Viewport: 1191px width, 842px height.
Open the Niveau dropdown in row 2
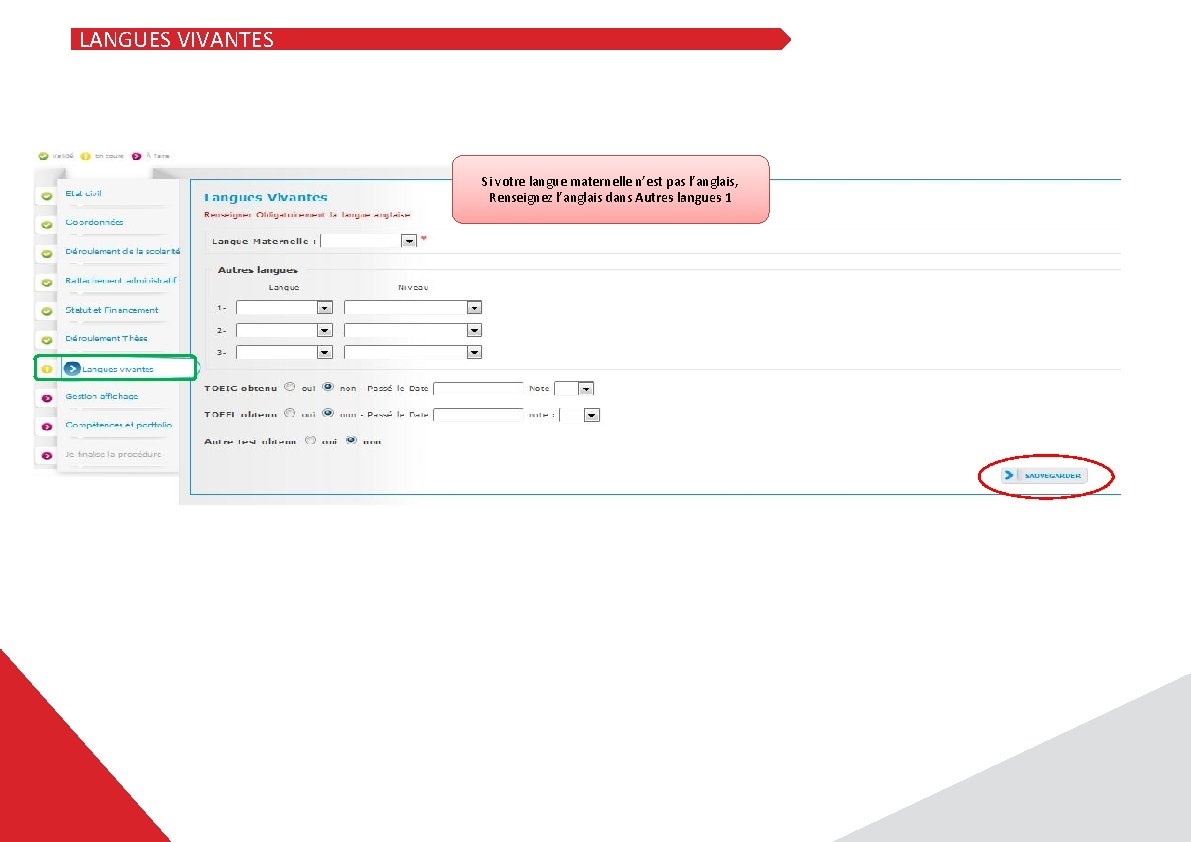(412, 330)
